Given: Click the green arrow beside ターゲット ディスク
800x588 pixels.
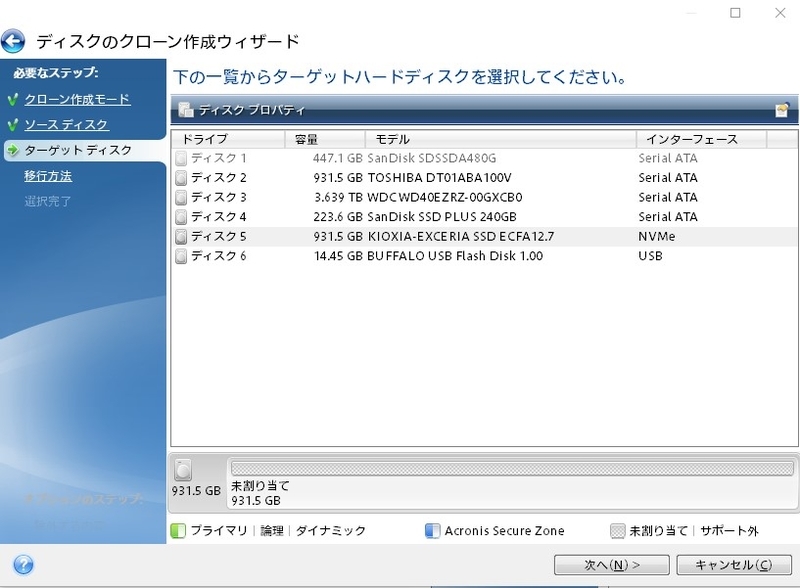Looking at the screenshot, I should pos(13,150).
